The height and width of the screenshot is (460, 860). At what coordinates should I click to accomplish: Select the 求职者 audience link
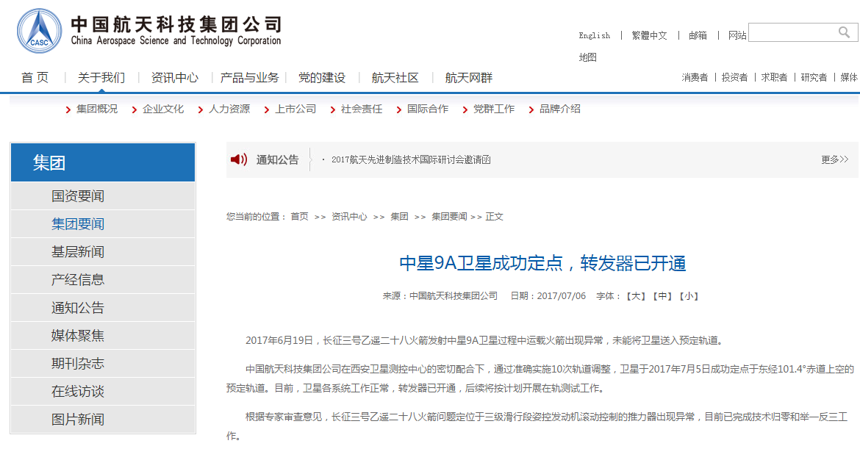pos(774,77)
